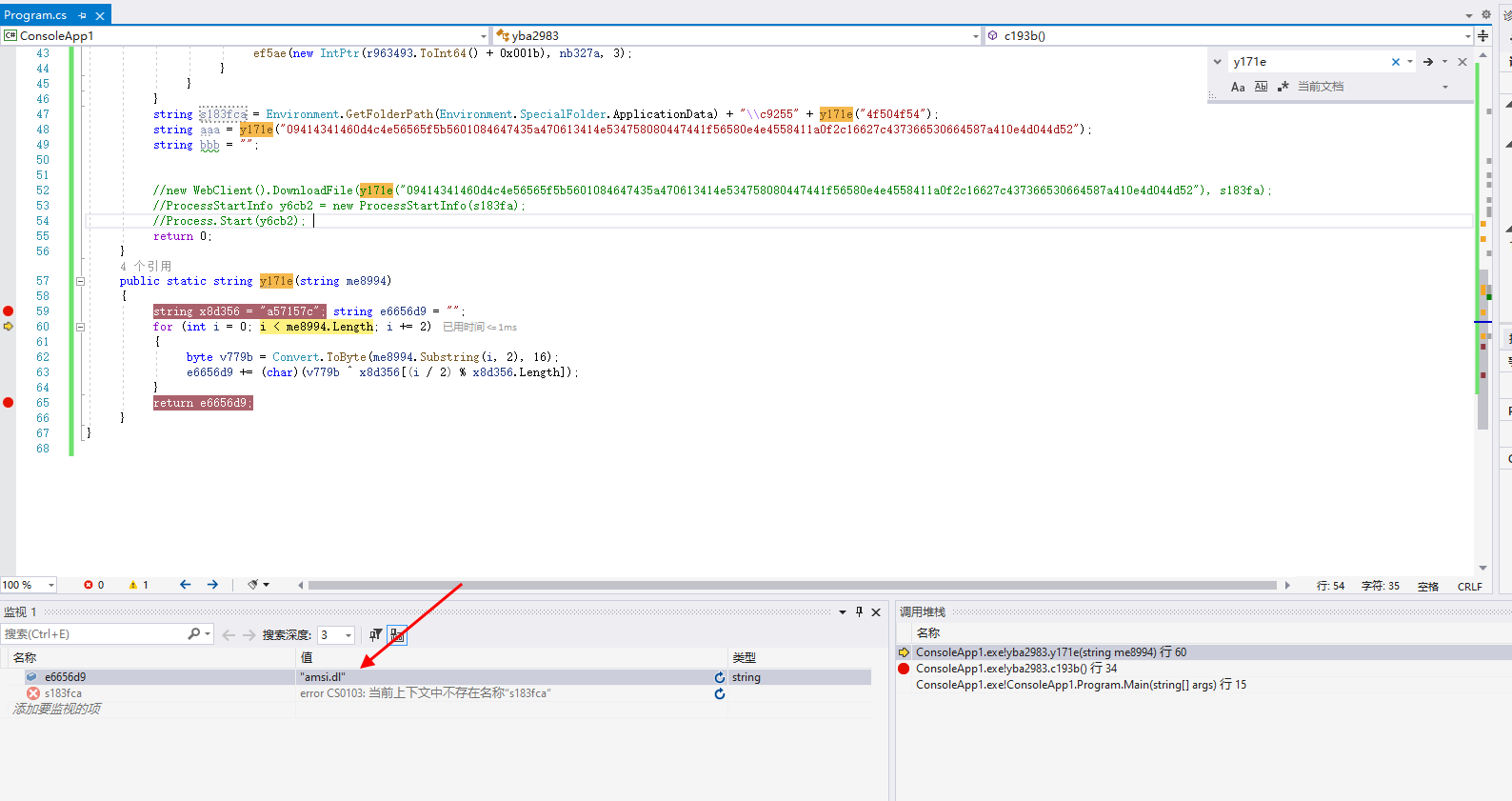This screenshot has width=1512, height=801.
Task: Close the find box
Action: click(x=1462, y=62)
